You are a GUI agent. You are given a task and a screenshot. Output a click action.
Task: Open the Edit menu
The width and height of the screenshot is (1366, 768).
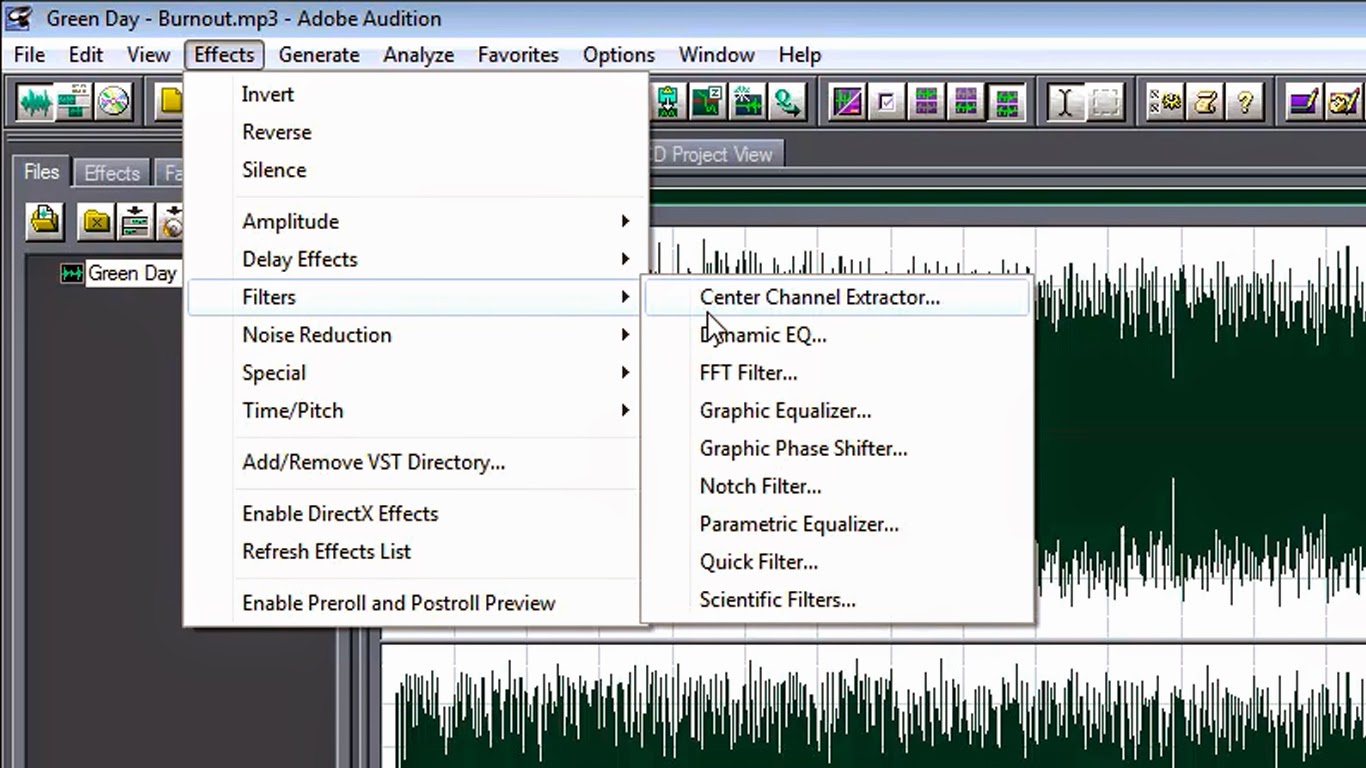point(86,55)
